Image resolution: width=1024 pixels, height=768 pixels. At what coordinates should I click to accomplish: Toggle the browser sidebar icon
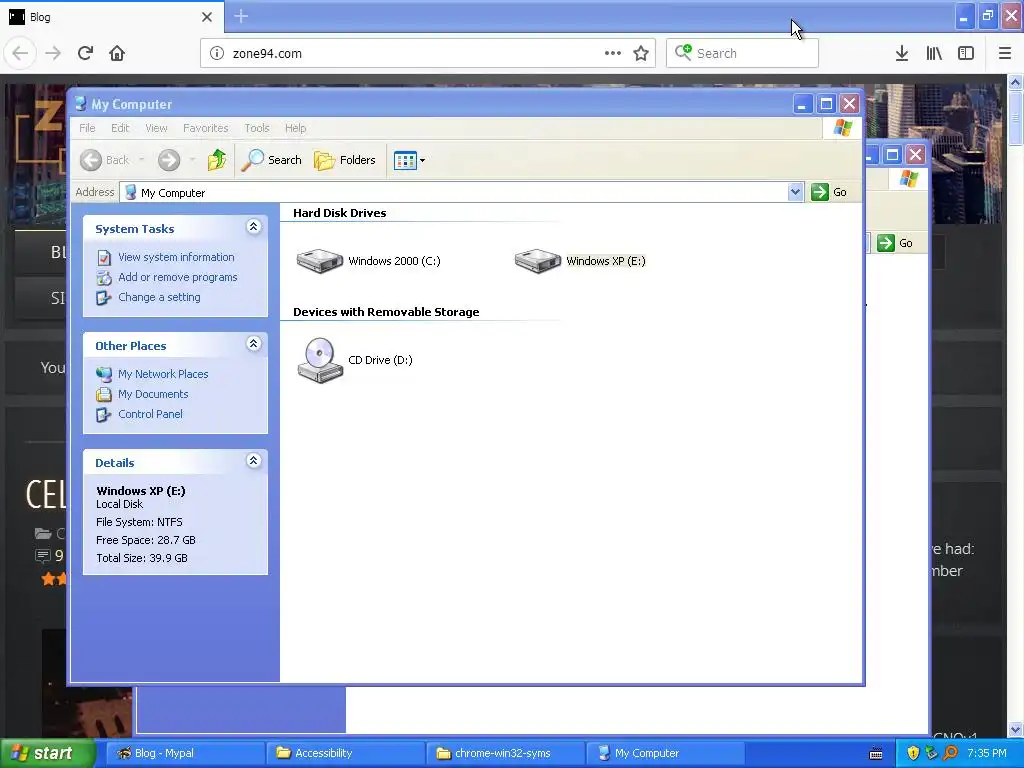pyautogui.click(x=966, y=53)
